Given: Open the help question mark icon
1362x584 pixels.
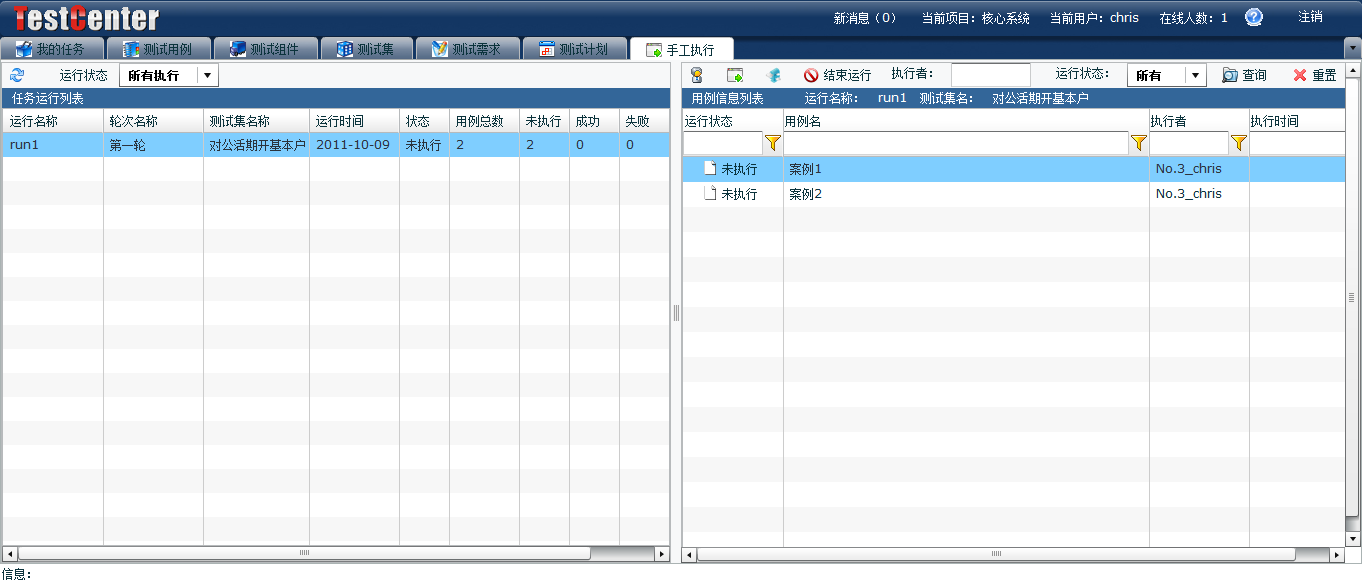Looking at the screenshot, I should (1253, 16).
